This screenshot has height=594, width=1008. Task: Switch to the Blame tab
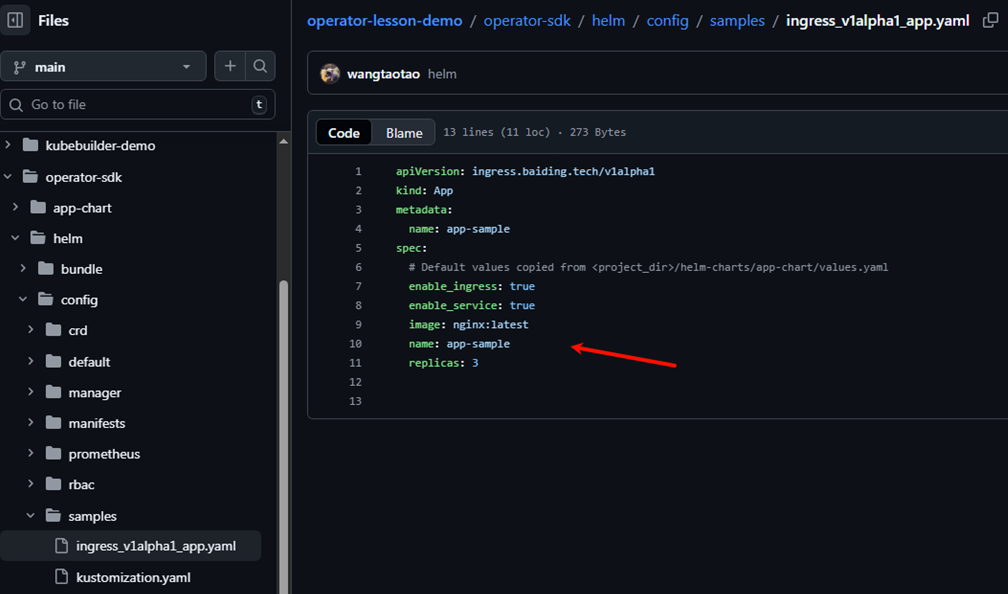pos(404,133)
